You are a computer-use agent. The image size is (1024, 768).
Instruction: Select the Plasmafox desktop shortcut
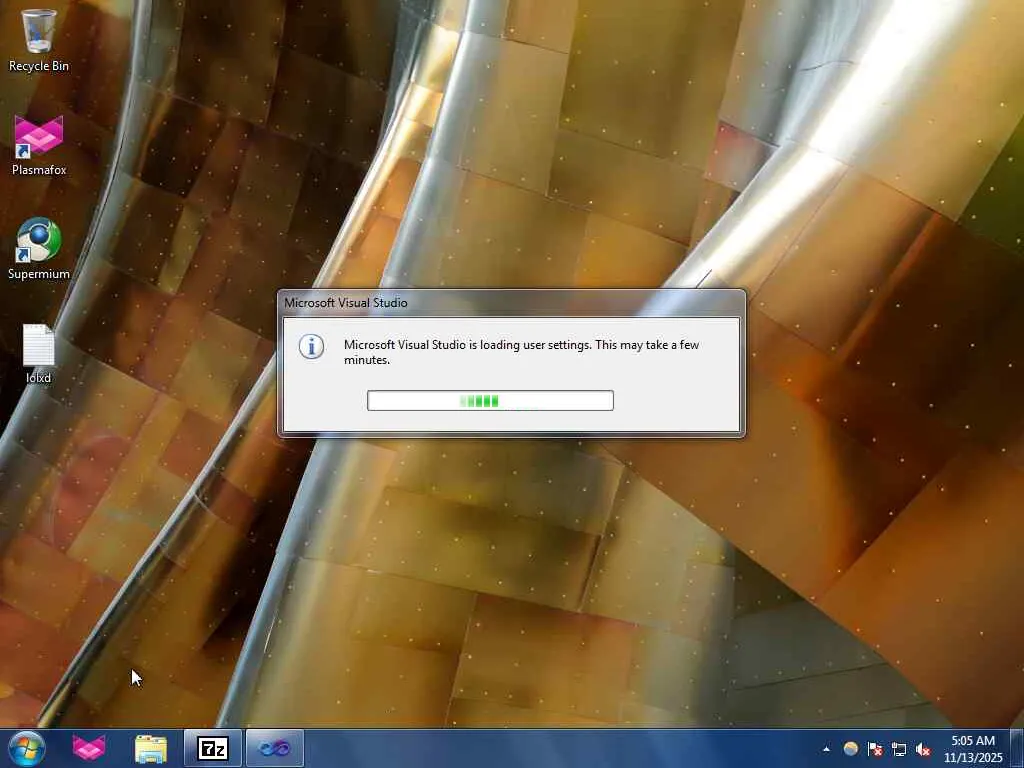(x=39, y=145)
